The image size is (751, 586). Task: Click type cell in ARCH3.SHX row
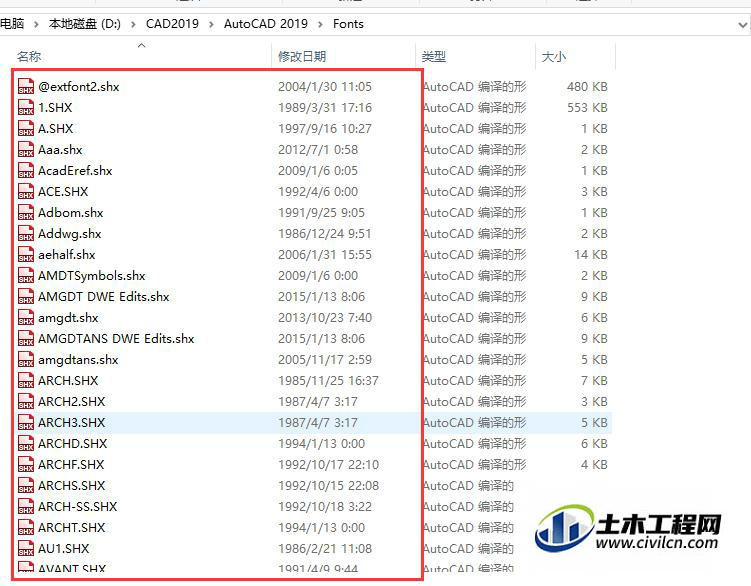(x=474, y=423)
